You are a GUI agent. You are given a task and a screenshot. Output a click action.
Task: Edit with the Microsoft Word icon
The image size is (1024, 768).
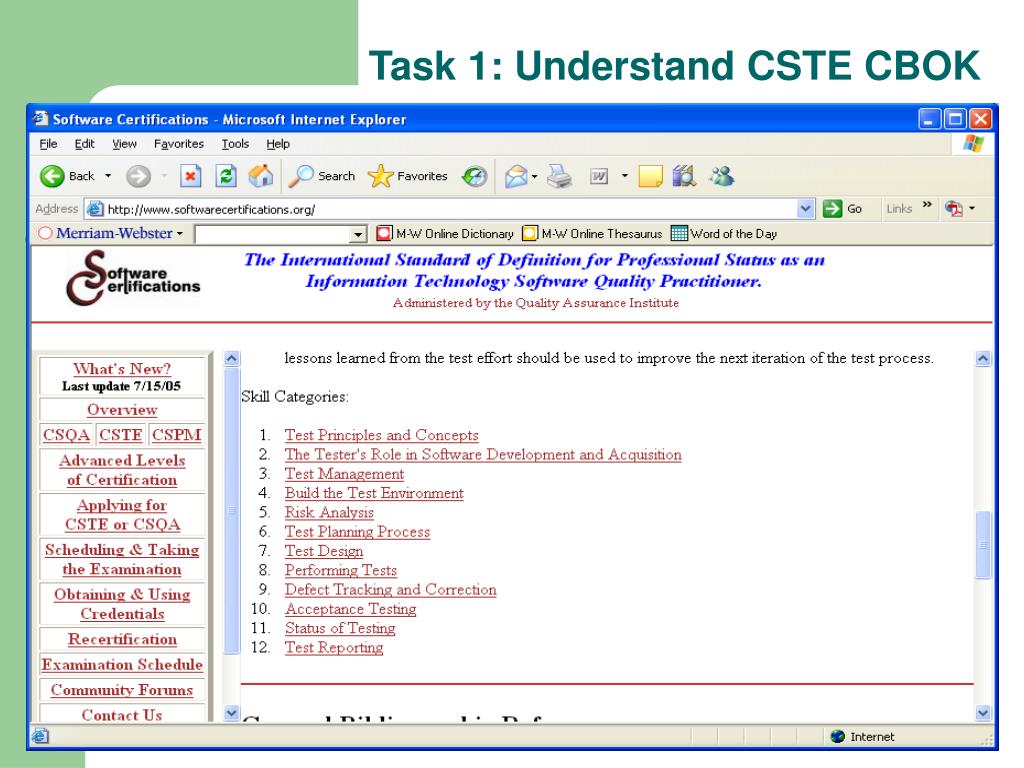[599, 176]
